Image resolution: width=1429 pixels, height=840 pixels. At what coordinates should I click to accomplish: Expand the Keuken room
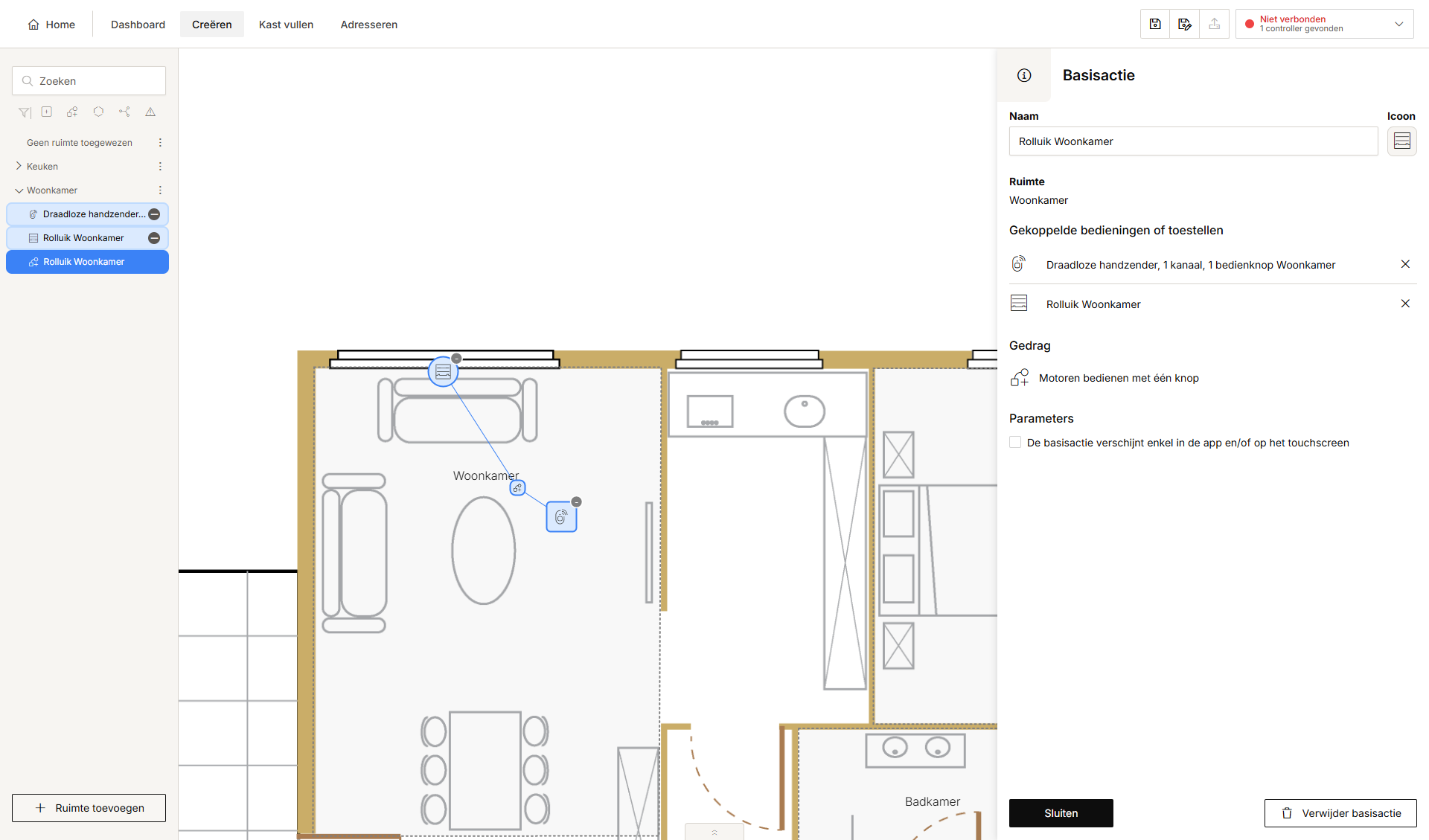pyautogui.click(x=19, y=166)
